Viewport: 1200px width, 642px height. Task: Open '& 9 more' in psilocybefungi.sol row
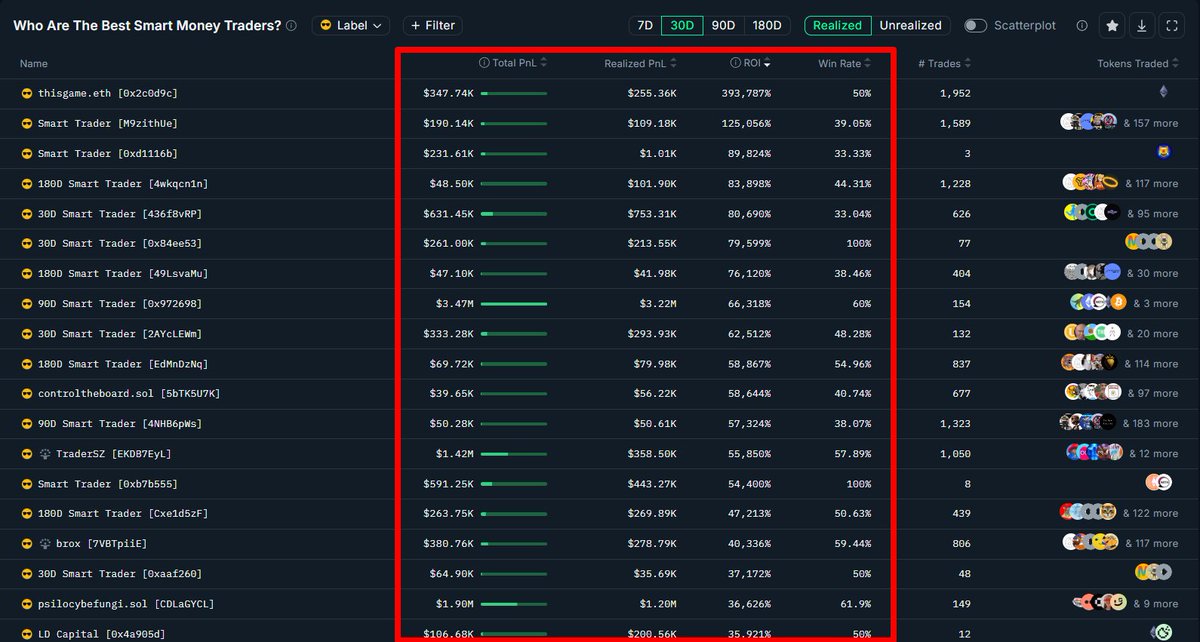pyautogui.click(x=1156, y=603)
